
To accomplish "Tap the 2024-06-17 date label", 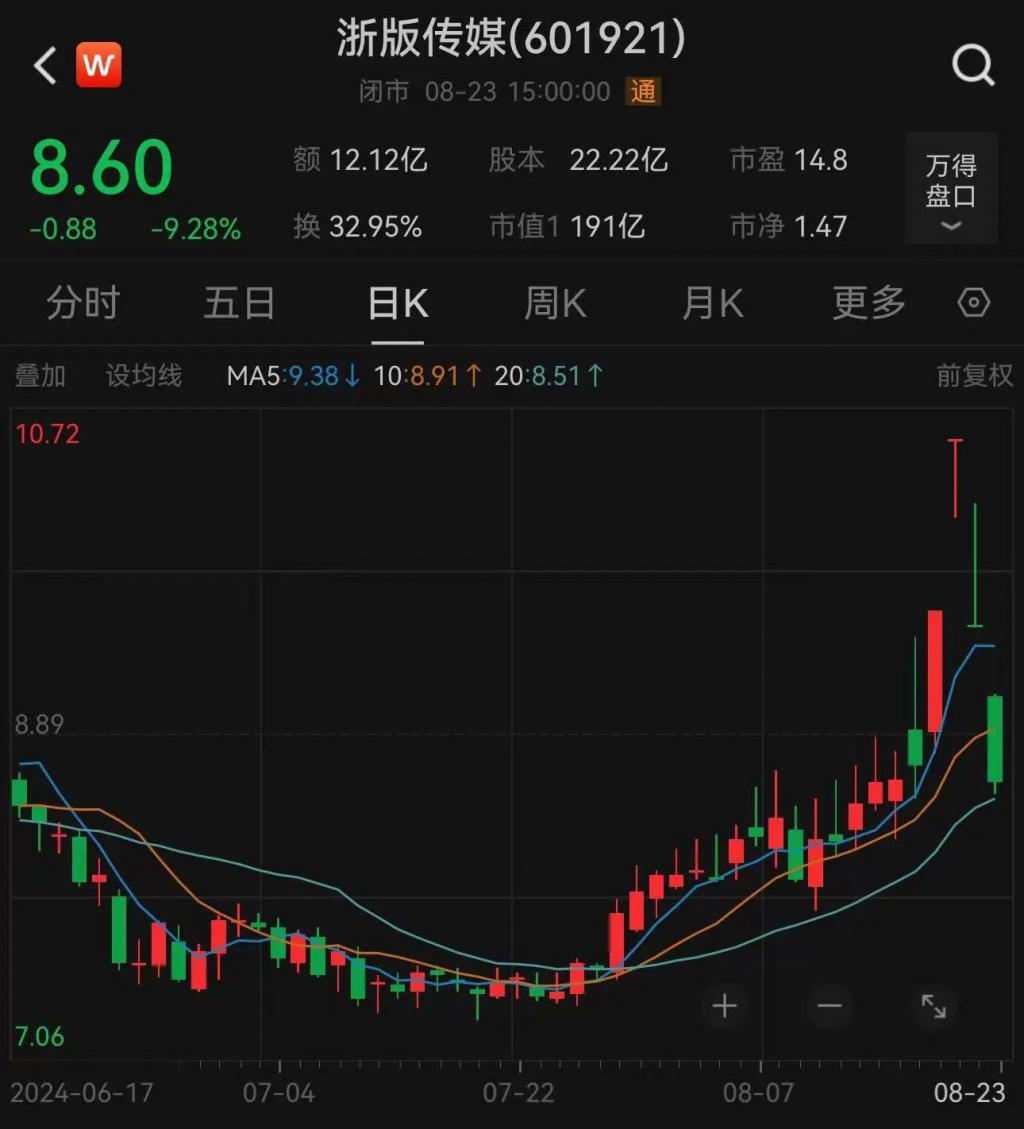I will 81,1093.
